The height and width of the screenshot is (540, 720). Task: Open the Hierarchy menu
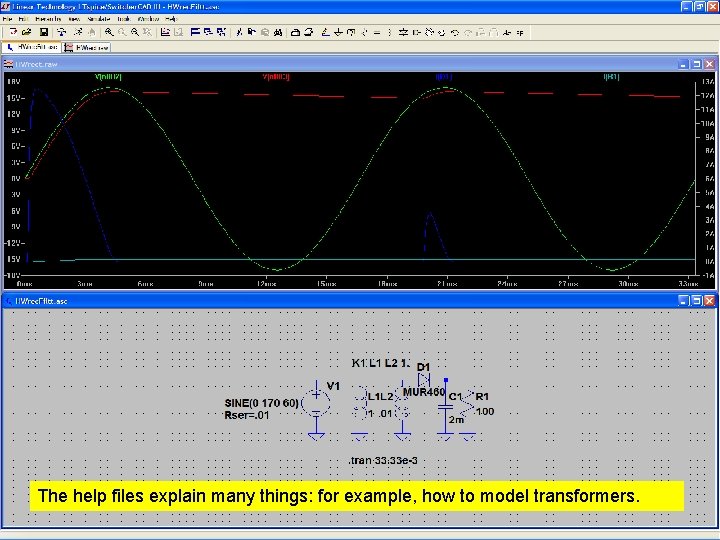(48, 19)
